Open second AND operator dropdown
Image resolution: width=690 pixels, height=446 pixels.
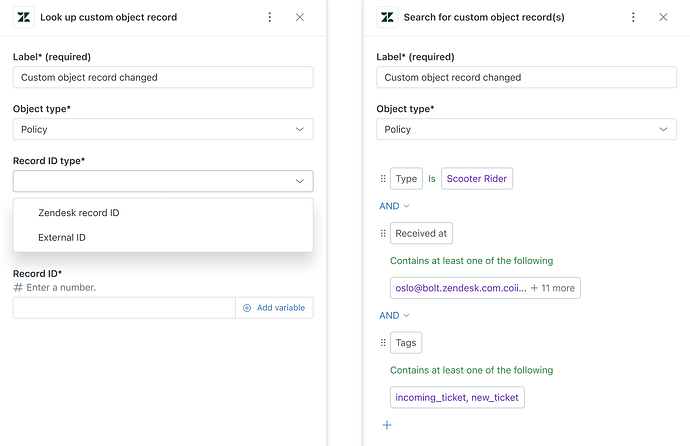pos(394,315)
